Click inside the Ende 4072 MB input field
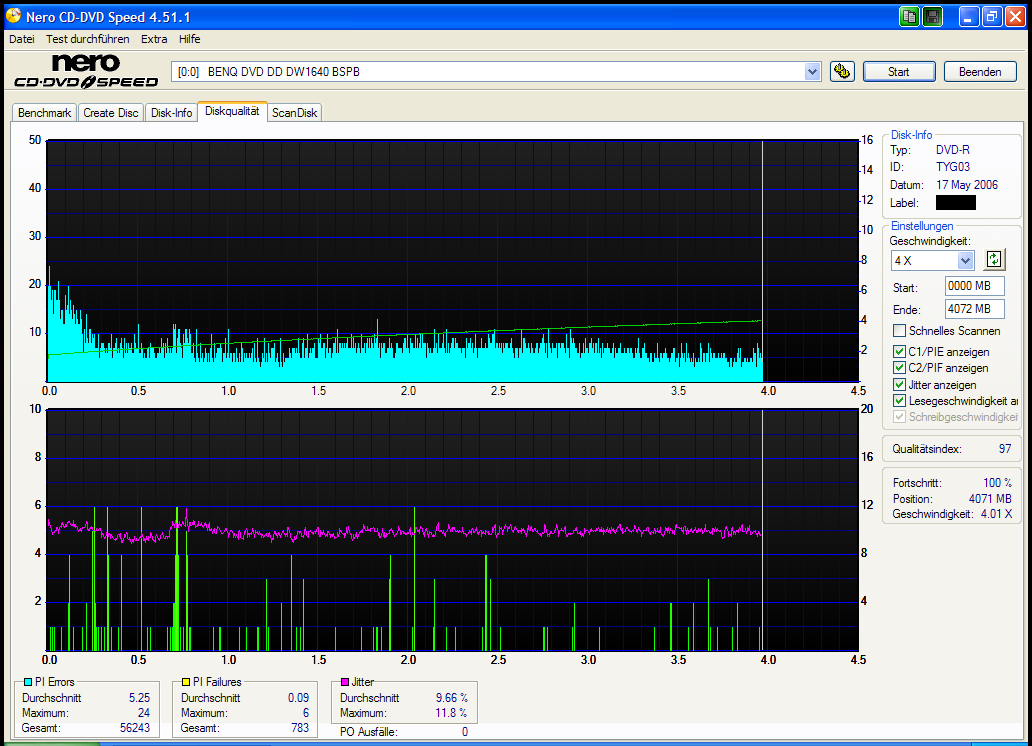The height and width of the screenshot is (746, 1032). click(x=974, y=308)
